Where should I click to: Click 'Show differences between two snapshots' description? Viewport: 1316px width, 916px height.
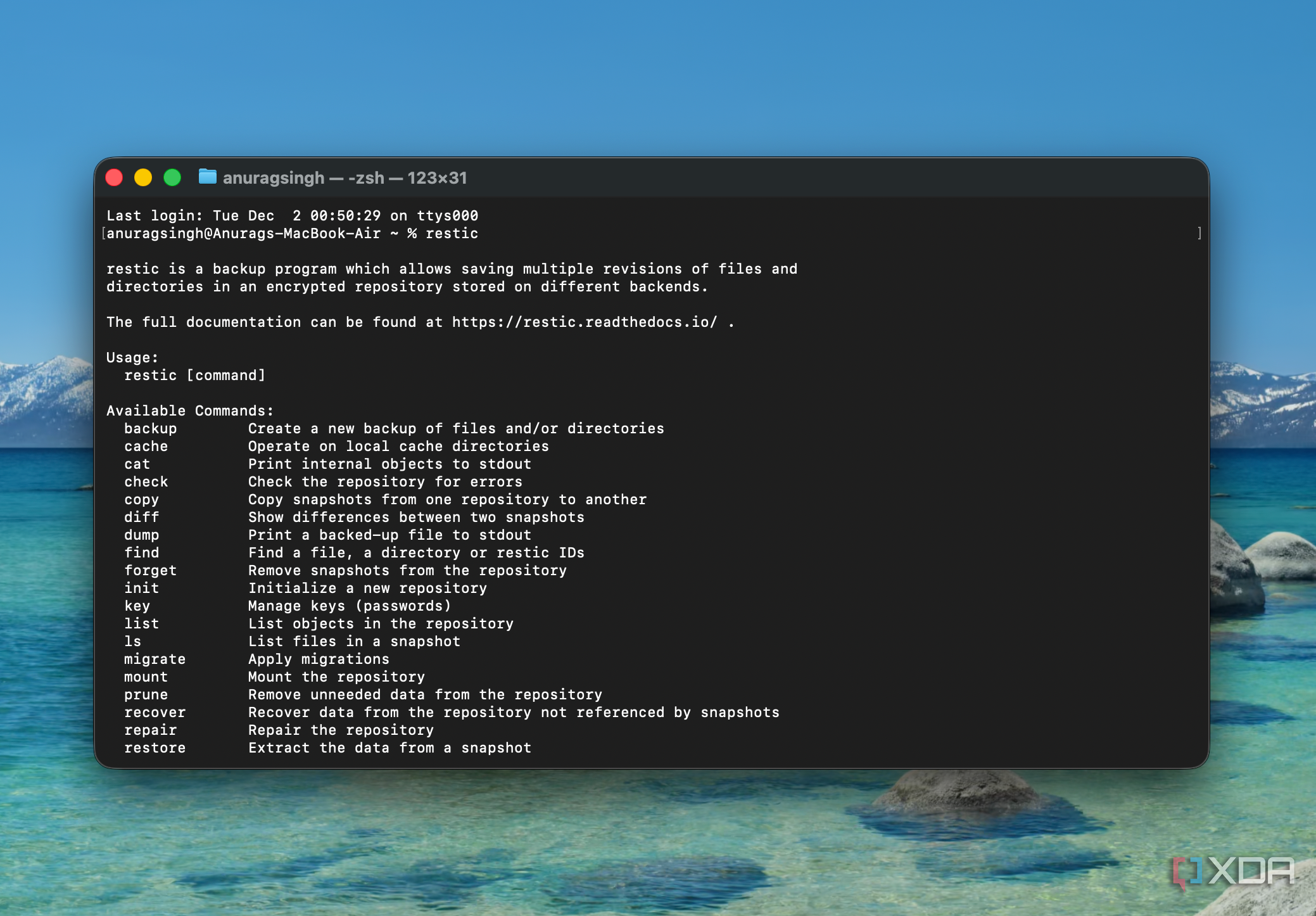point(416,518)
